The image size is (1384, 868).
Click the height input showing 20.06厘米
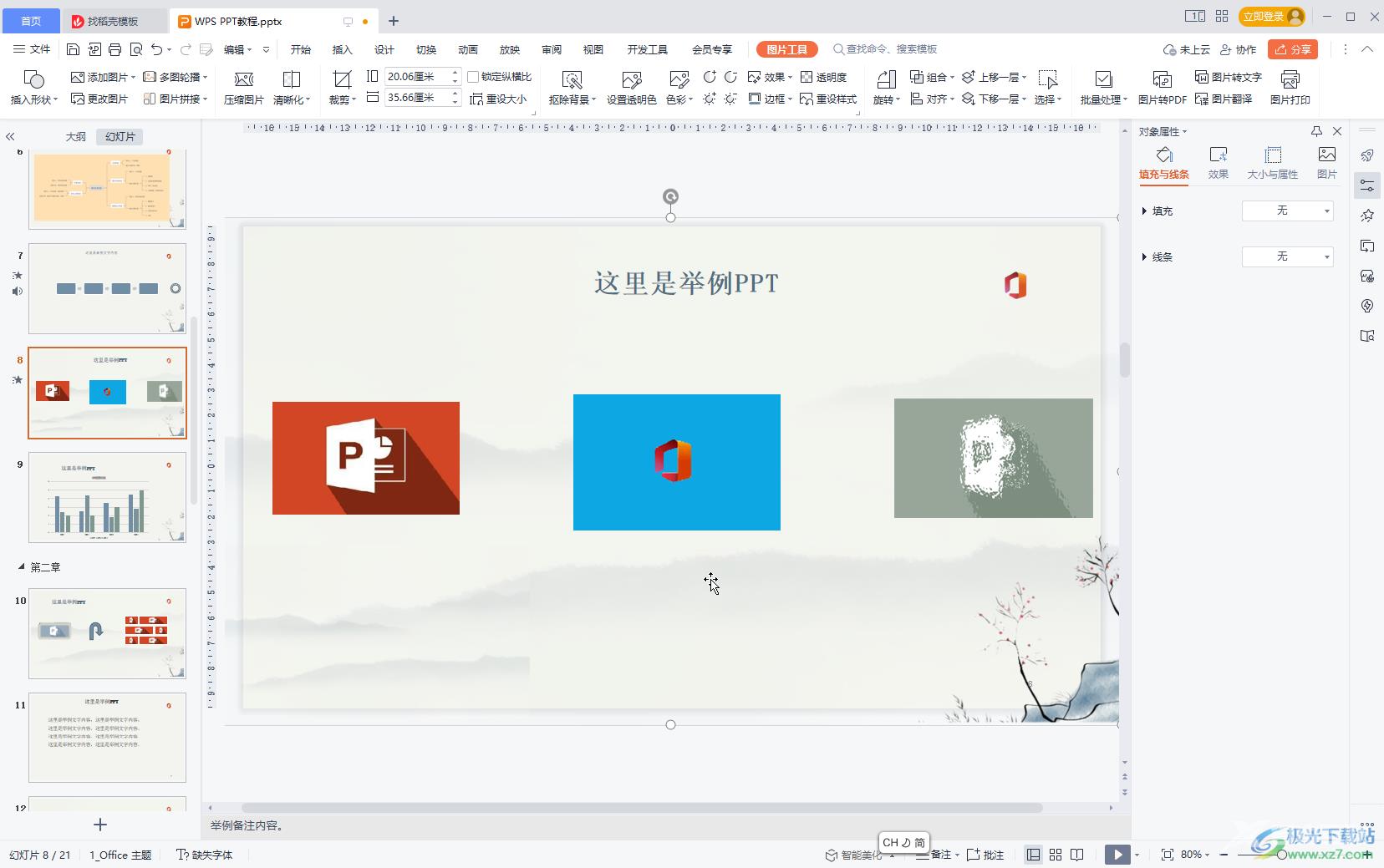[x=417, y=76]
